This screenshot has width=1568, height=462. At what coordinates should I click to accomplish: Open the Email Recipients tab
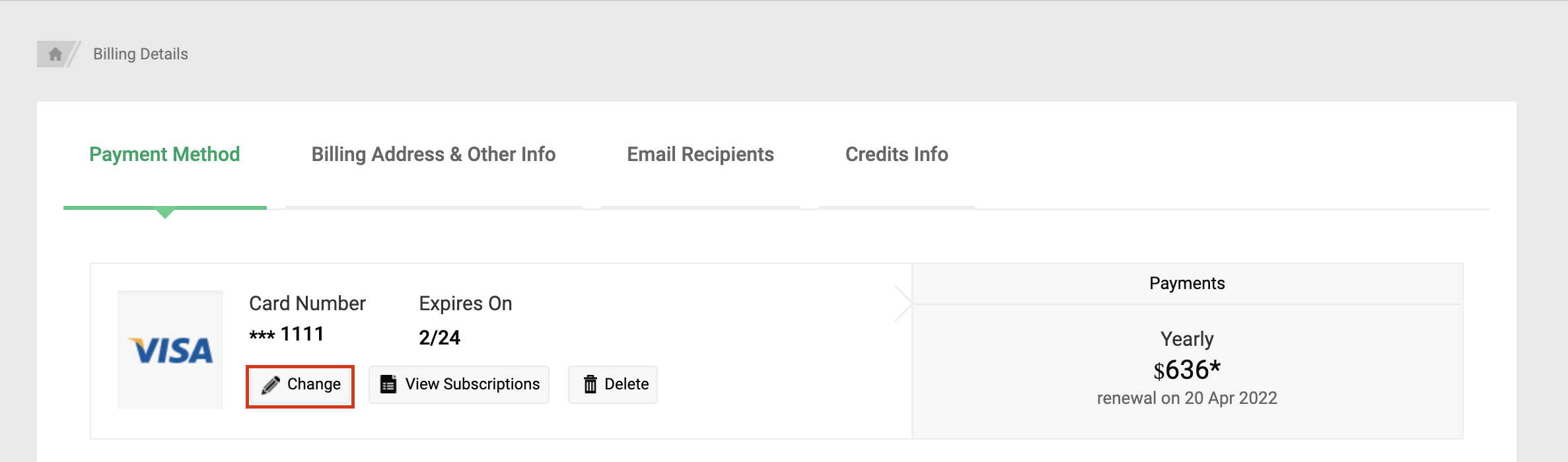pos(700,154)
